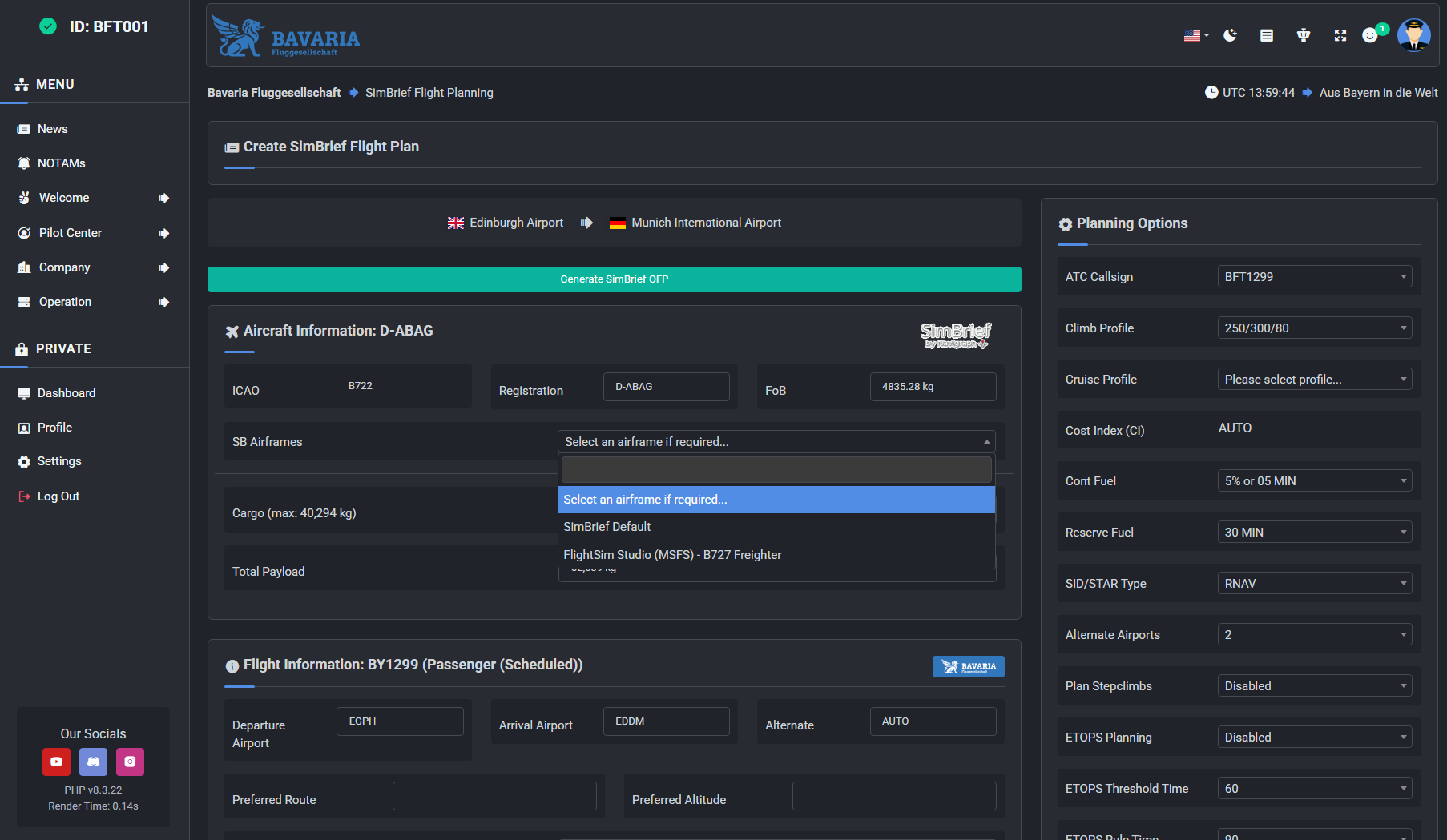1447x840 pixels.
Task: Click the Alternate AUTO field
Action: click(x=933, y=721)
